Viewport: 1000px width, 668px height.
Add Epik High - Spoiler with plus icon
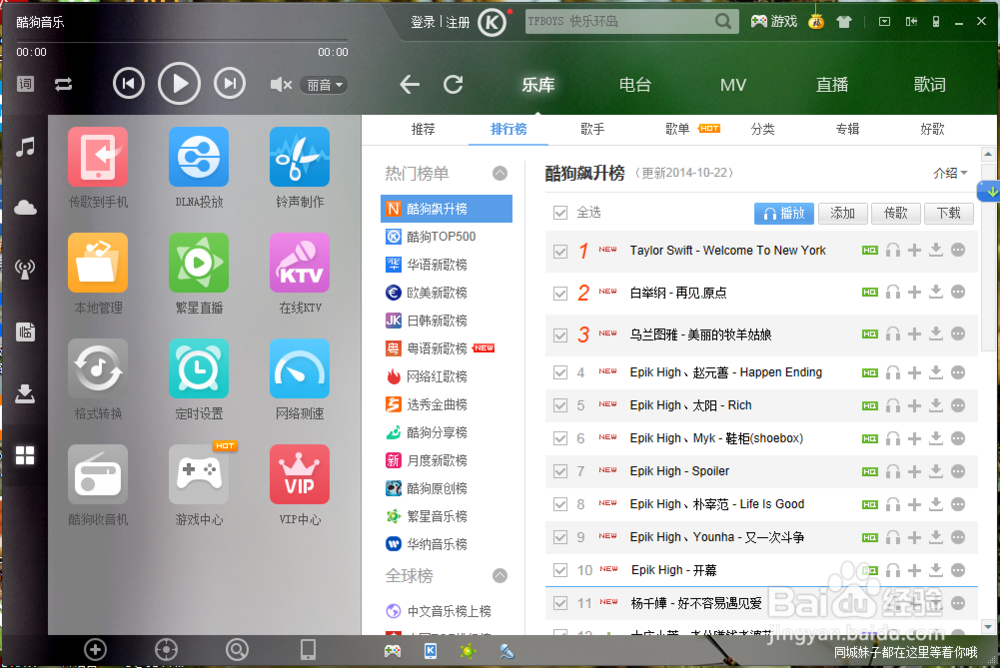coord(915,471)
